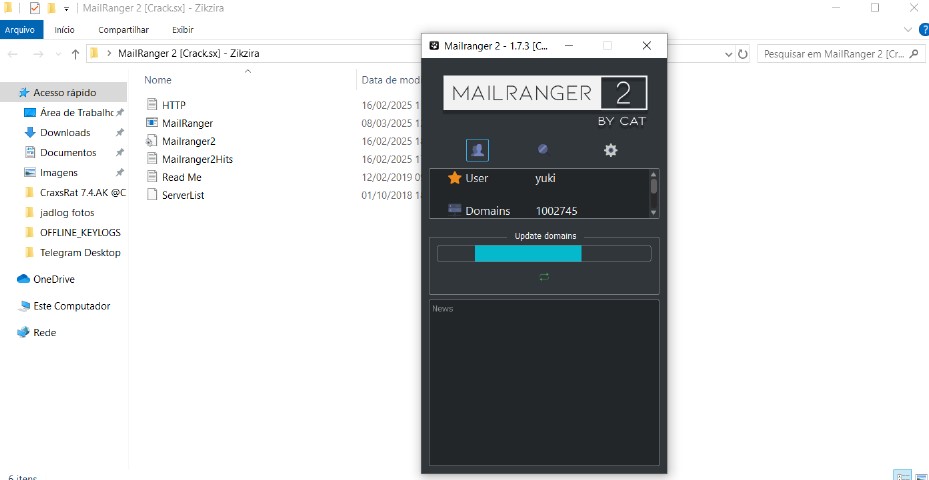
Task: Go up one folder level in Explorer
Action: tap(75, 54)
